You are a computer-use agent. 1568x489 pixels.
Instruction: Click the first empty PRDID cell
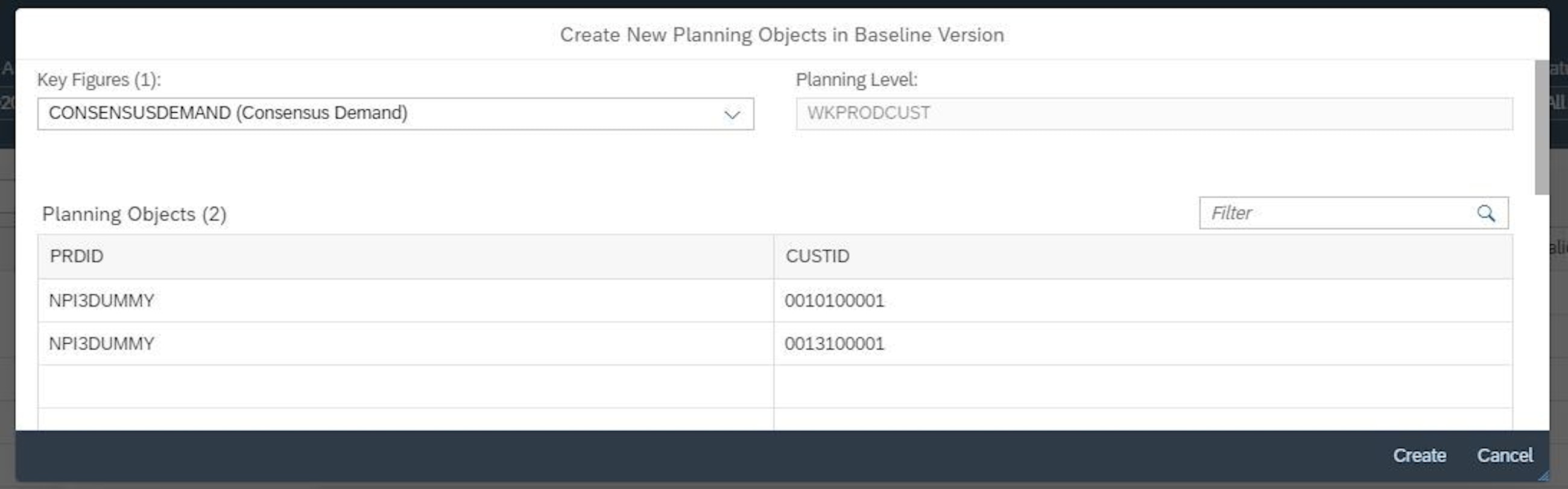pos(405,387)
